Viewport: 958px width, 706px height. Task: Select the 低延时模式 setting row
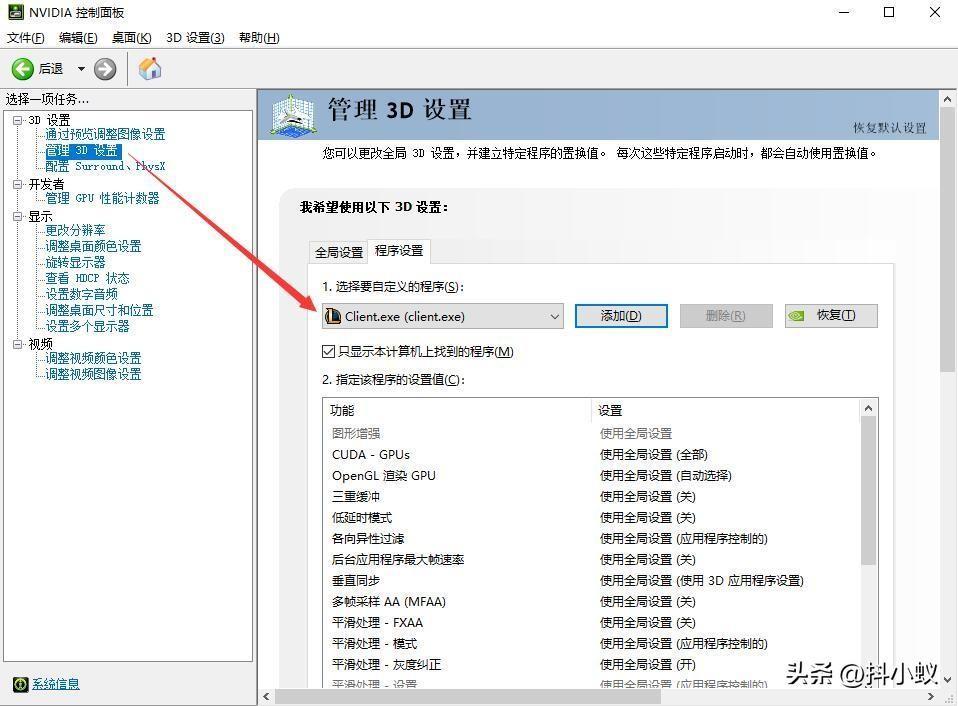point(591,517)
